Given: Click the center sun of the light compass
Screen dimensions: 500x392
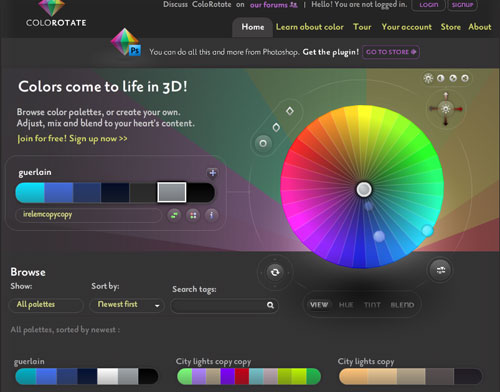Looking at the screenshot, I should (x=446, y=109).
